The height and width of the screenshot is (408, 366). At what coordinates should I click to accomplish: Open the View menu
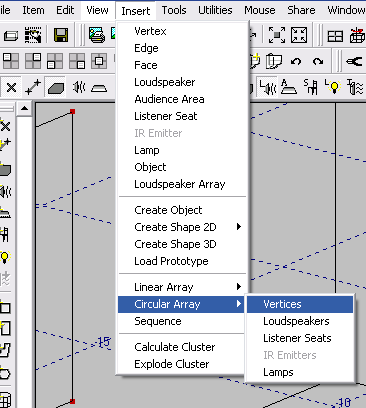coord(97,10)
